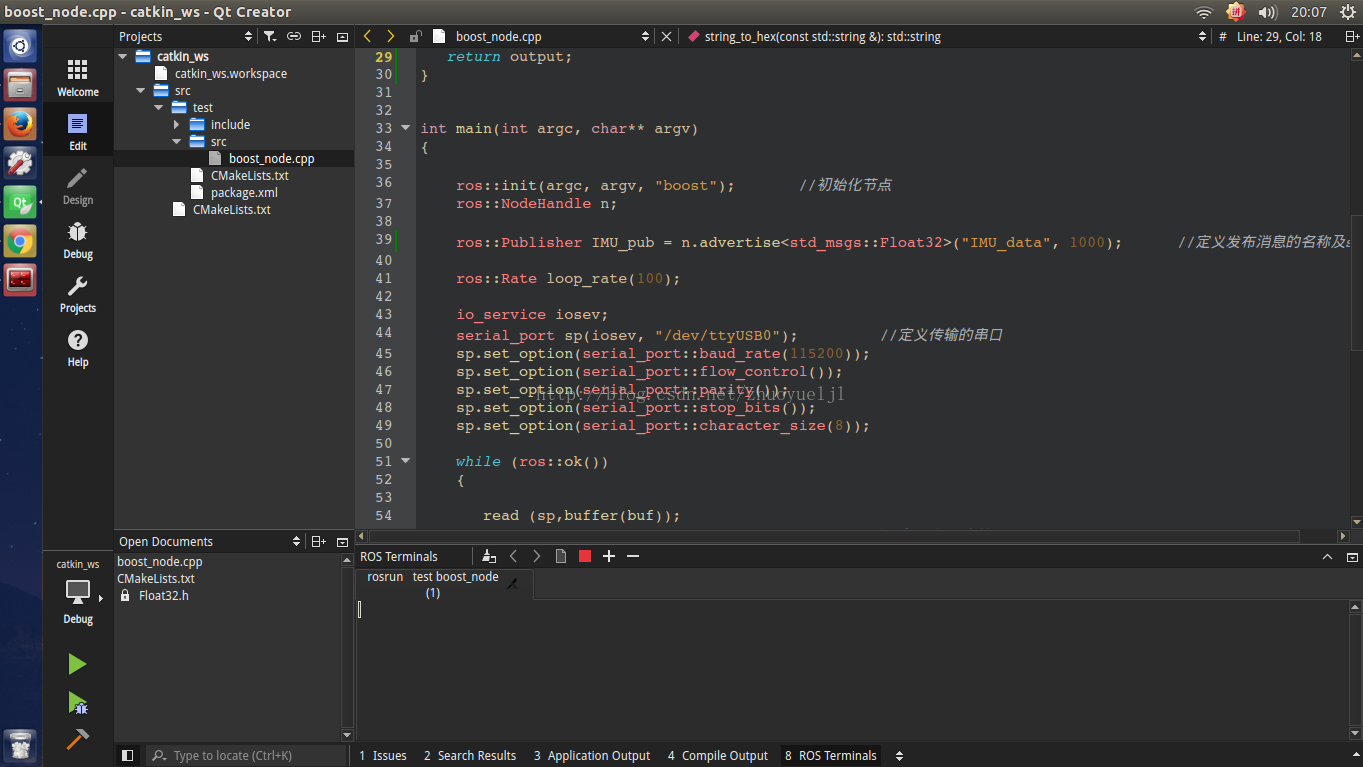The width and height of the screenshot is (1363, 767).
Task: Click the Type to locate input field
Action: point(246,755)
